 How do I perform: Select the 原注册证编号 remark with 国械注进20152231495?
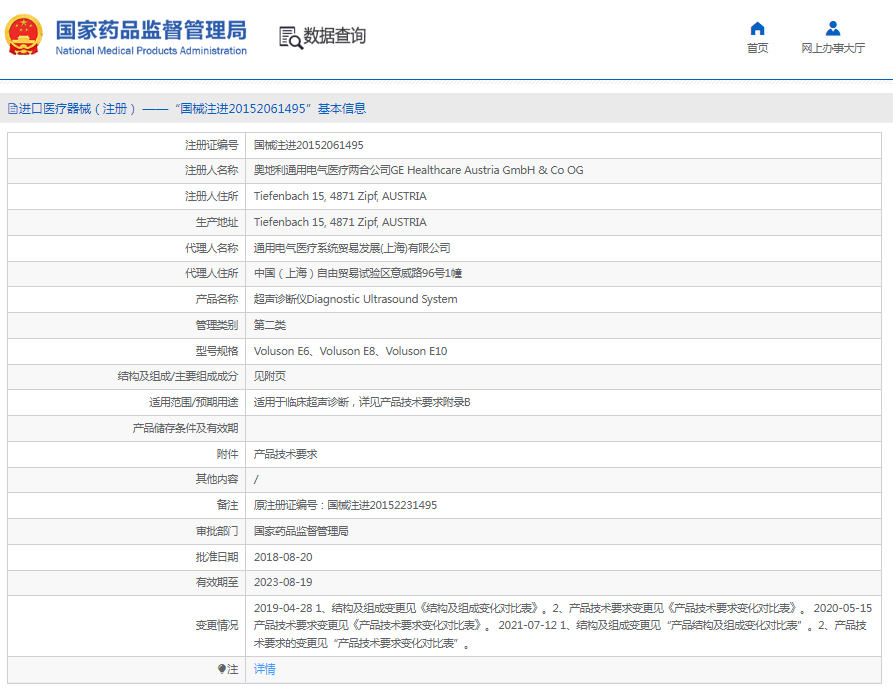coord(345,505)
